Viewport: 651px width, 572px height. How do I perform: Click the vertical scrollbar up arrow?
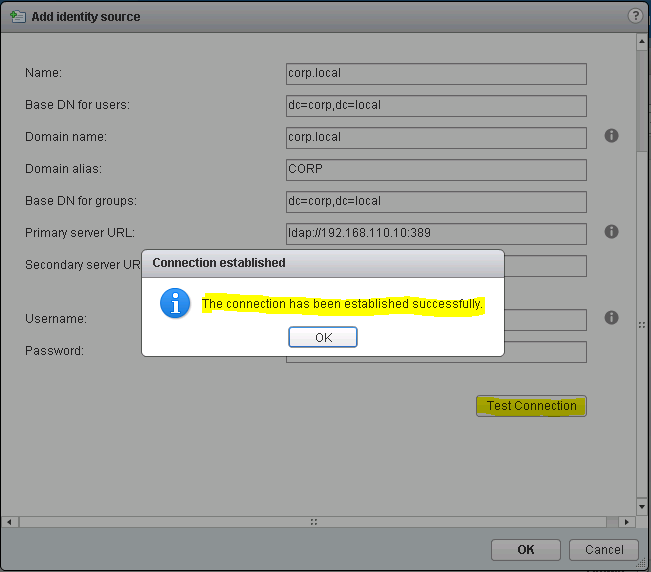point(642,42)
